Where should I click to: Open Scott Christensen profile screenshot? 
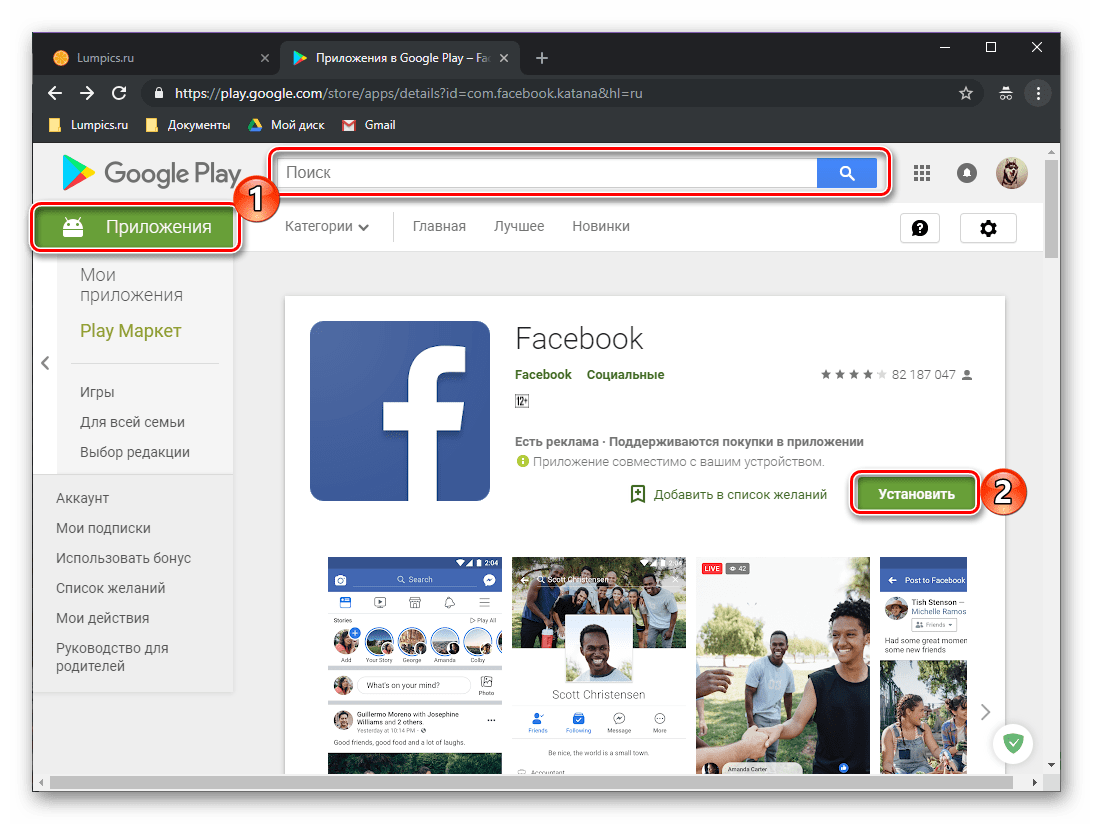599,666
